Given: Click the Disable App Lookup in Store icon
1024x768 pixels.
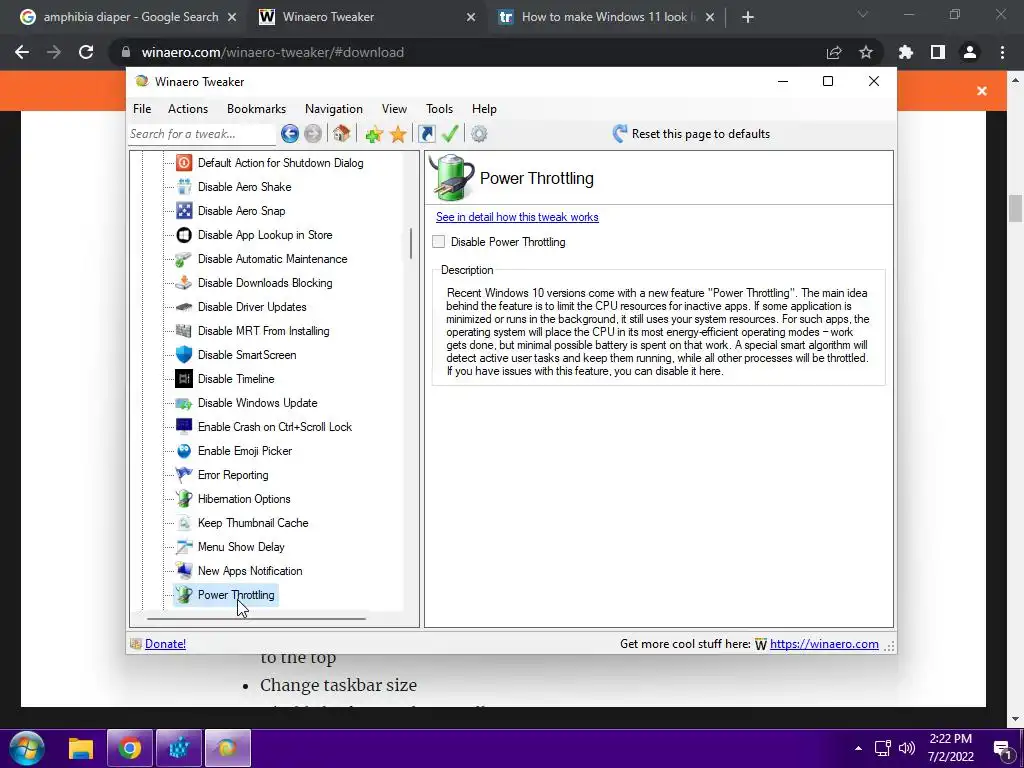Looking at the screenshot, I should click(184, 235).
